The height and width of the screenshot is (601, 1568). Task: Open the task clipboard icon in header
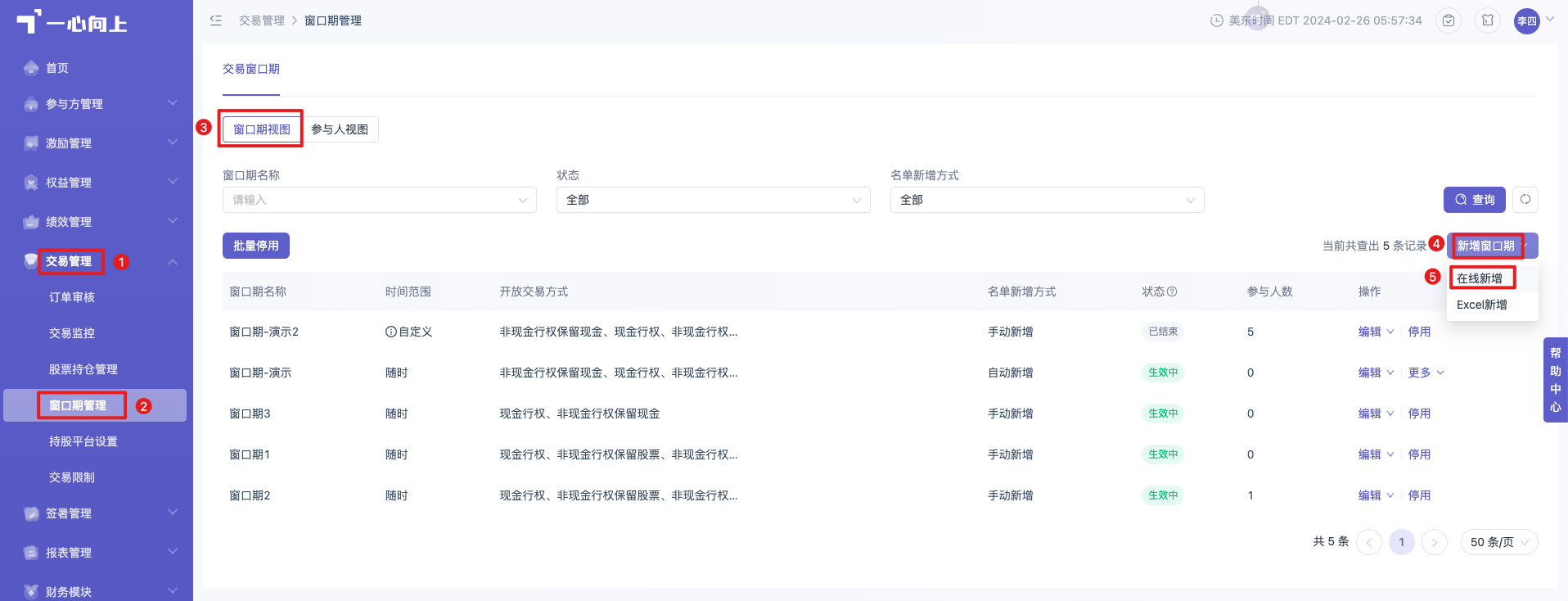tap(1449, 20)
